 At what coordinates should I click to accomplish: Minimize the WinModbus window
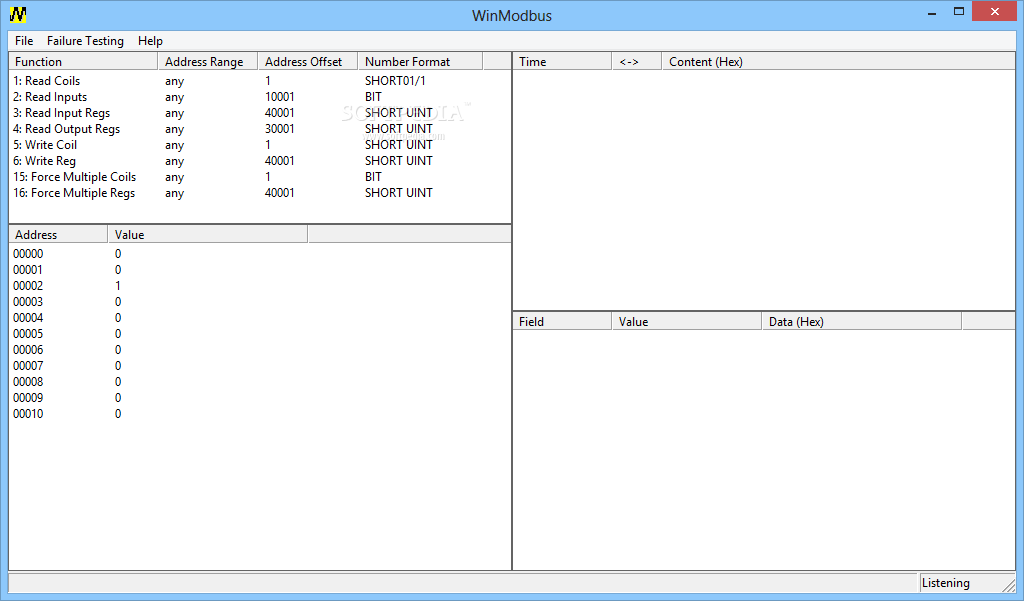click(932, 13)
